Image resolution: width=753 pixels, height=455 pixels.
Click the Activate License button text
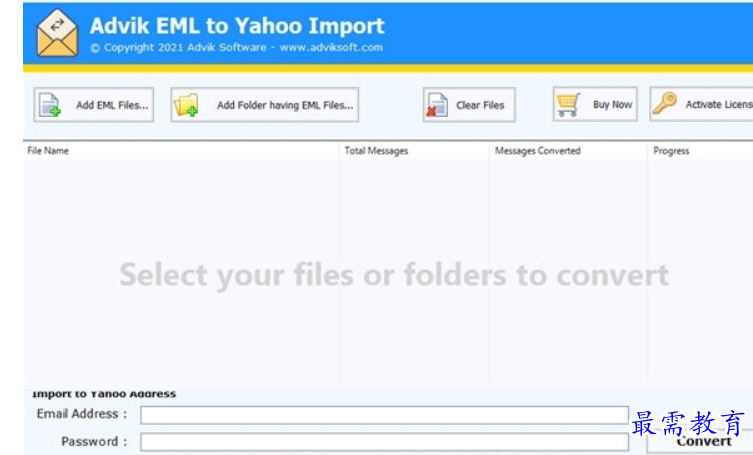[x=719, y=104]
